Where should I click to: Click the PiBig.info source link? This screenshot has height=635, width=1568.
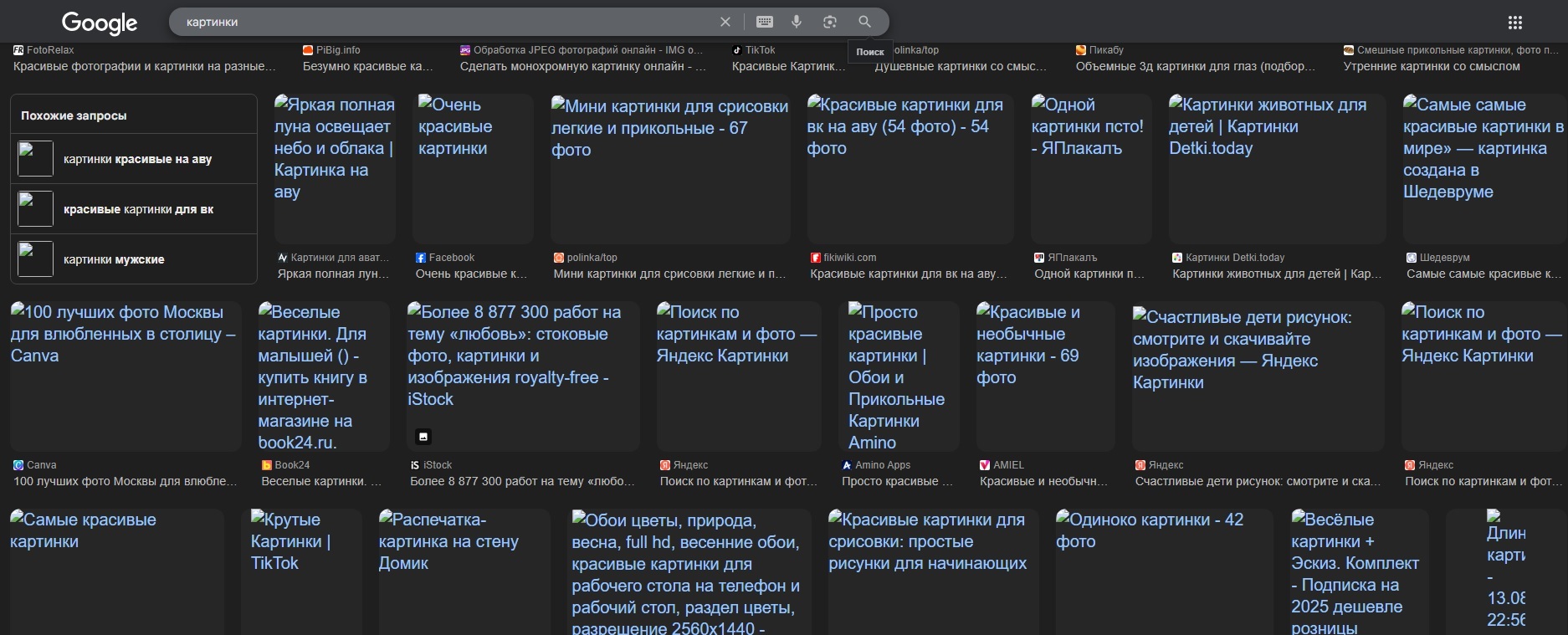(338, 50)
